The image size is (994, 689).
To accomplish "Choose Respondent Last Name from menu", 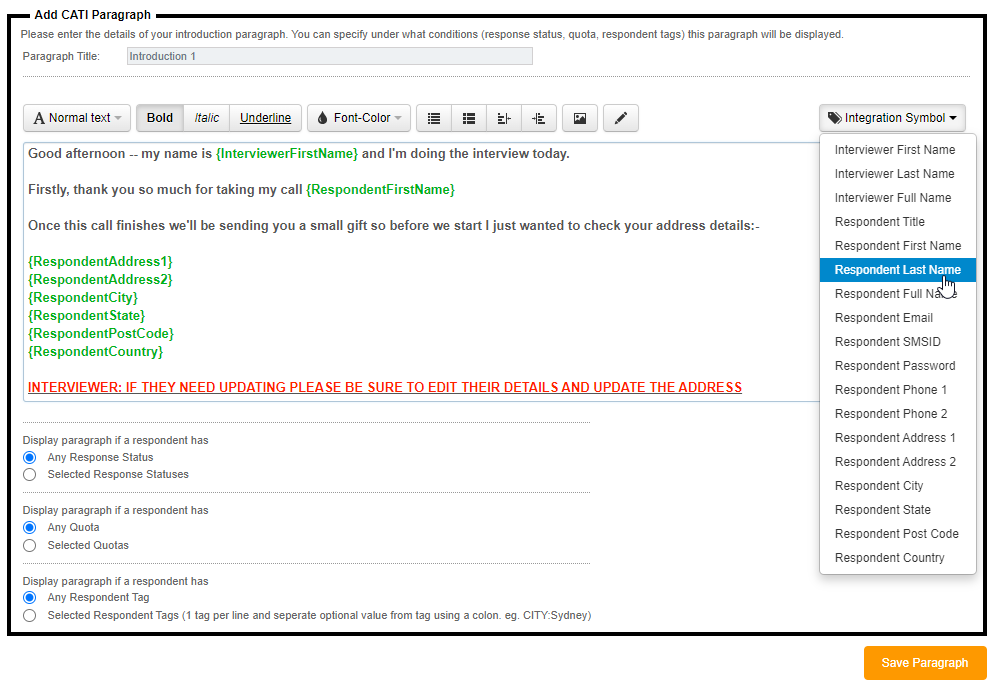I will [897, 270].
